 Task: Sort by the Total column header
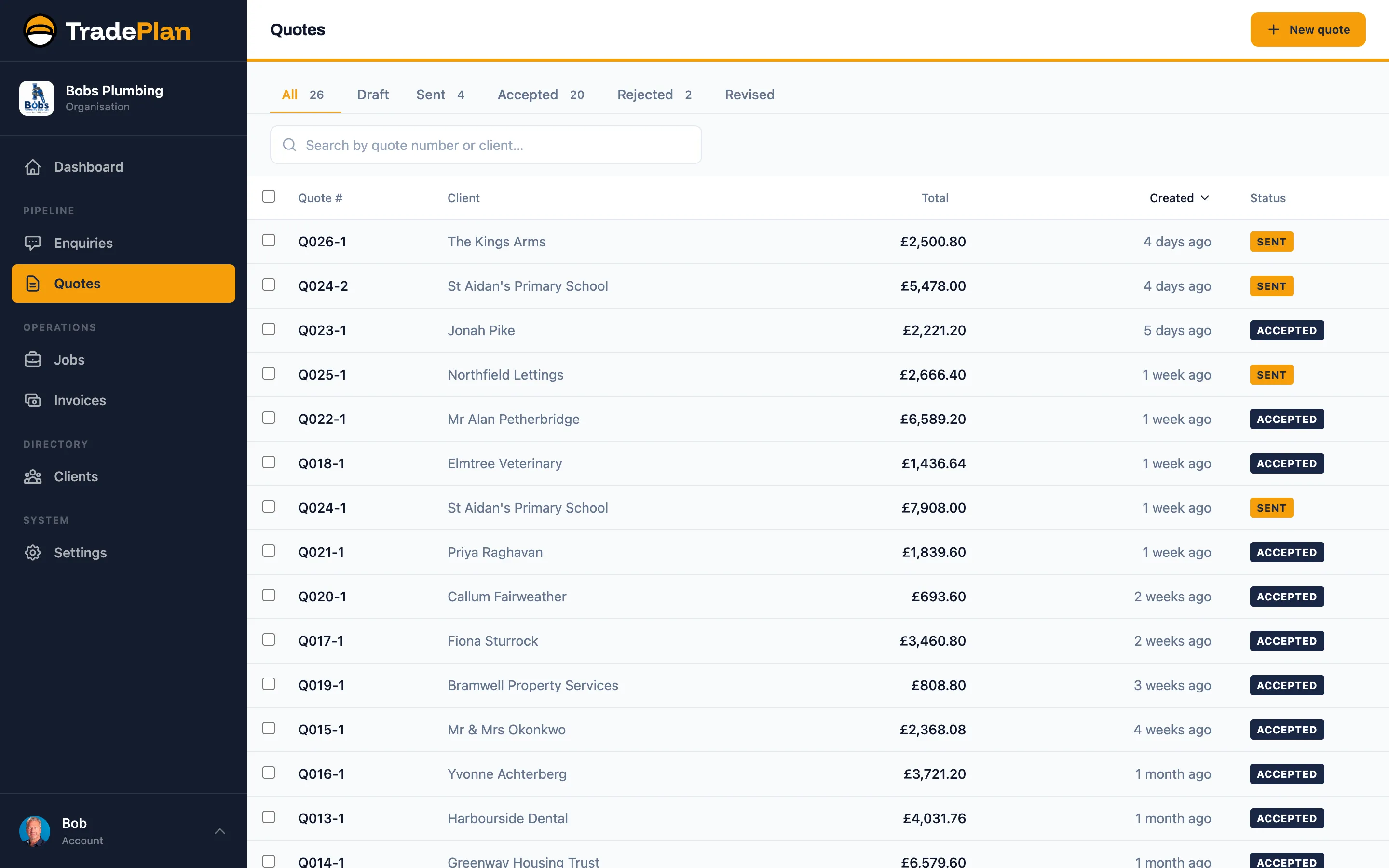tap(934, 198)
